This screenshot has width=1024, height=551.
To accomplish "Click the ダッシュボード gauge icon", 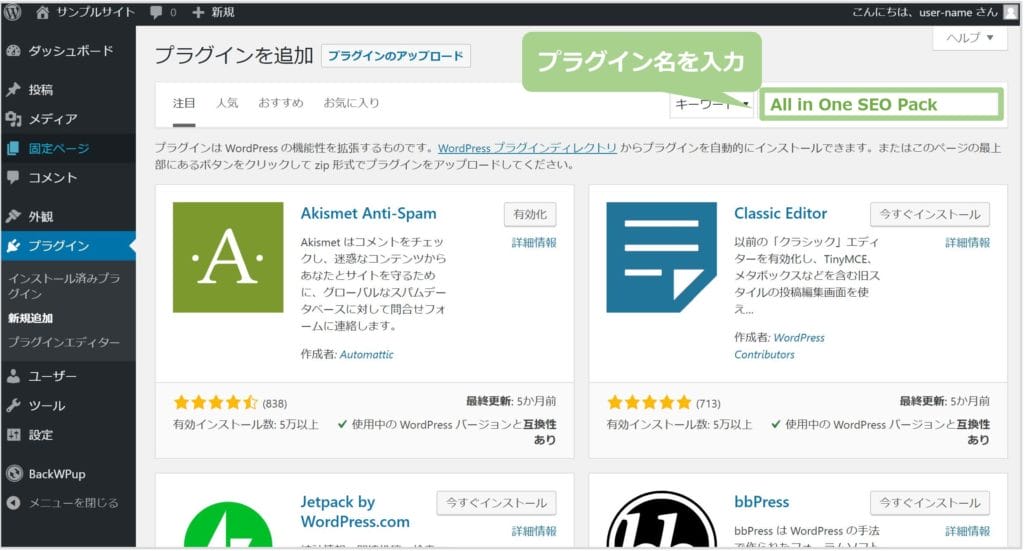I will click(13, 51).
